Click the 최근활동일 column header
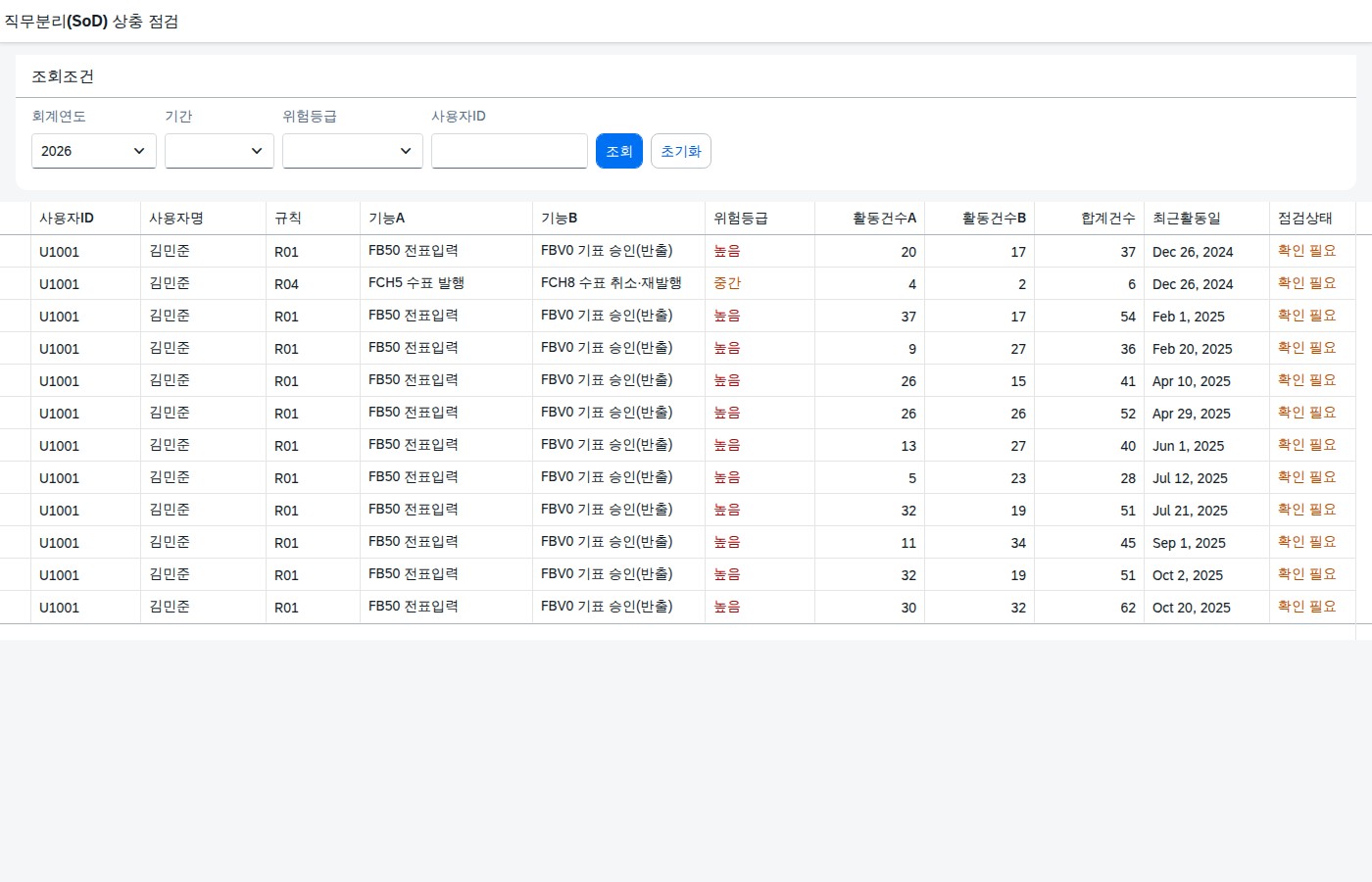Screen dimensions: 1372x882 [x=1207, y=219]
